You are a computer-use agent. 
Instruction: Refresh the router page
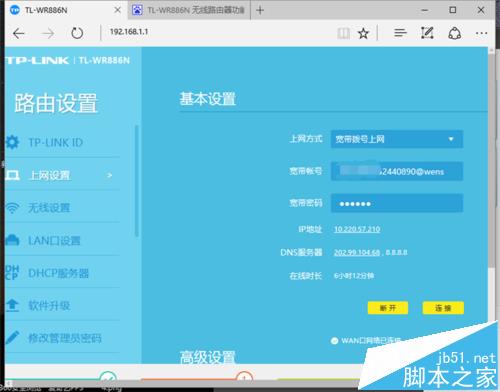pos(77,33)
